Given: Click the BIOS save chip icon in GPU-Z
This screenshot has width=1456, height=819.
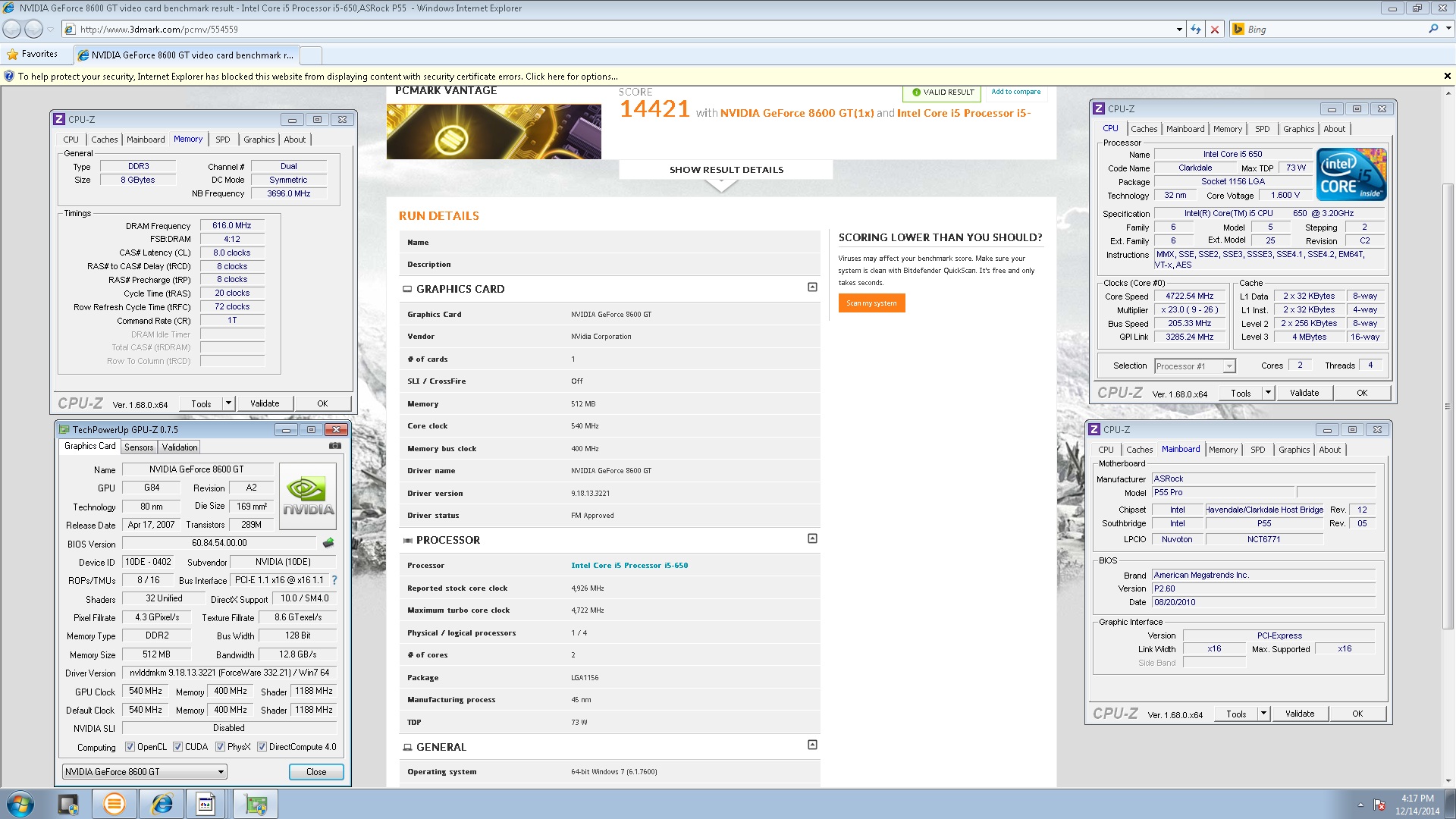Looking at the screenshot, I should [328, 543].
